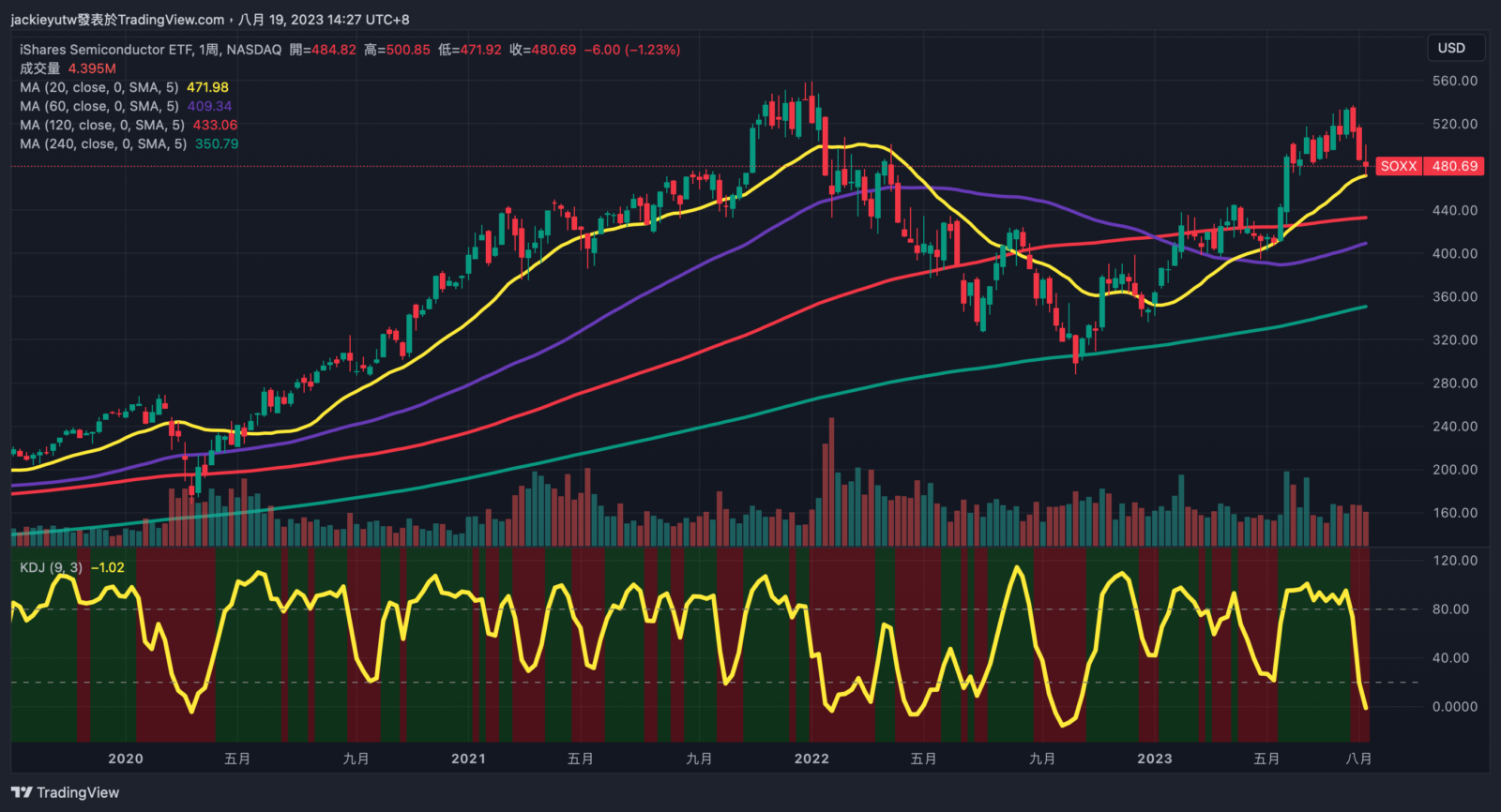Screen dimensions: 1501x812
Task: Open the jackieyutw TradingView.com header link
Action: 117,20
